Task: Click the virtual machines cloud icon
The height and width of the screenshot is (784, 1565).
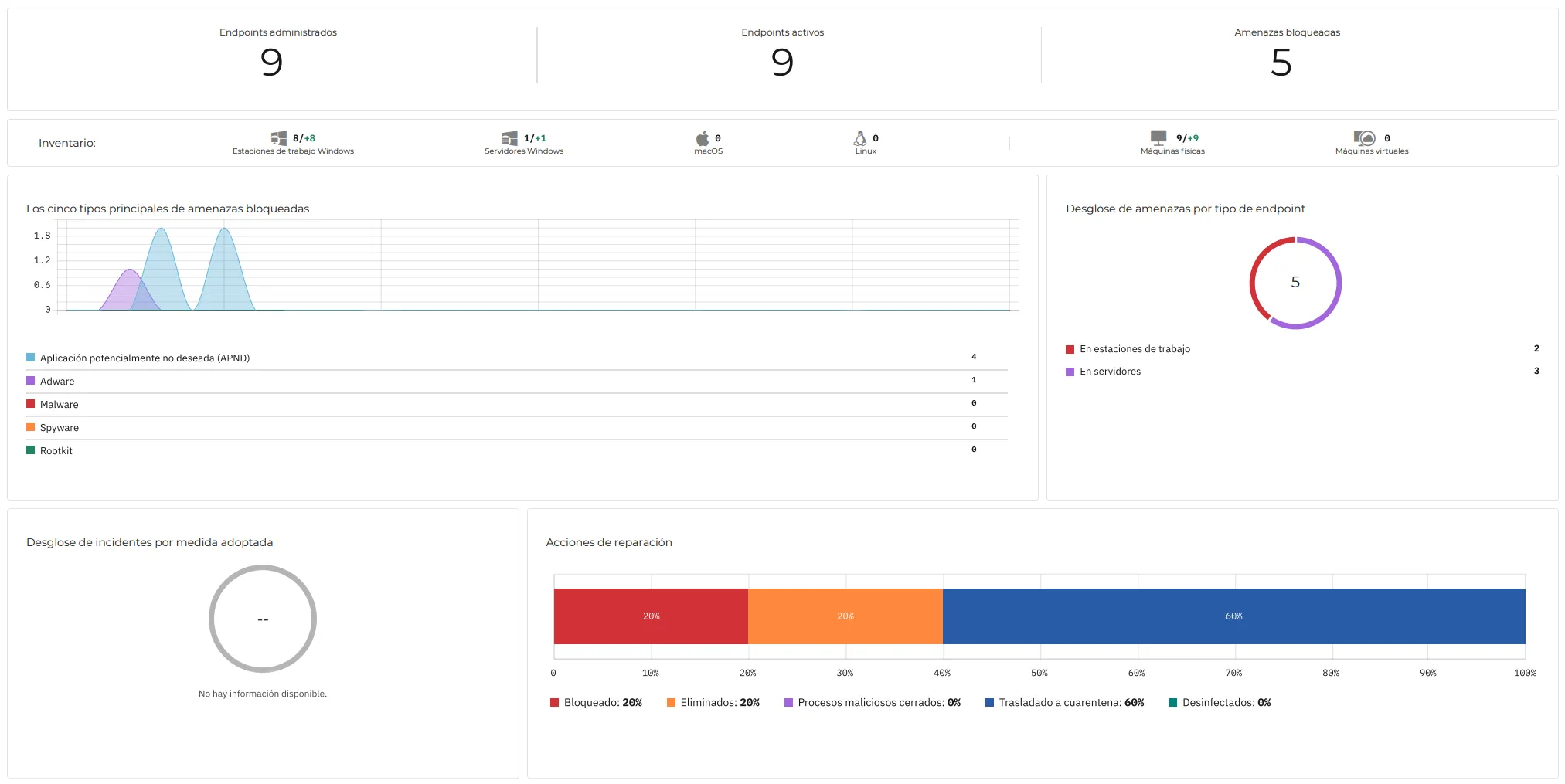Action: pos(1365,138)
